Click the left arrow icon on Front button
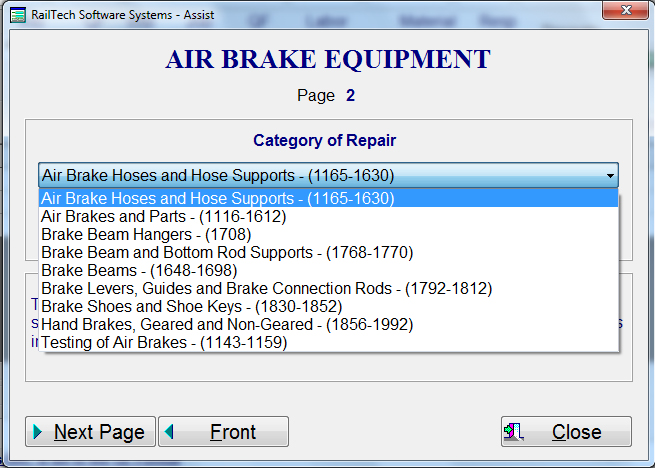The height and width of the screenshot is (468, 655). tap(169, 432)
